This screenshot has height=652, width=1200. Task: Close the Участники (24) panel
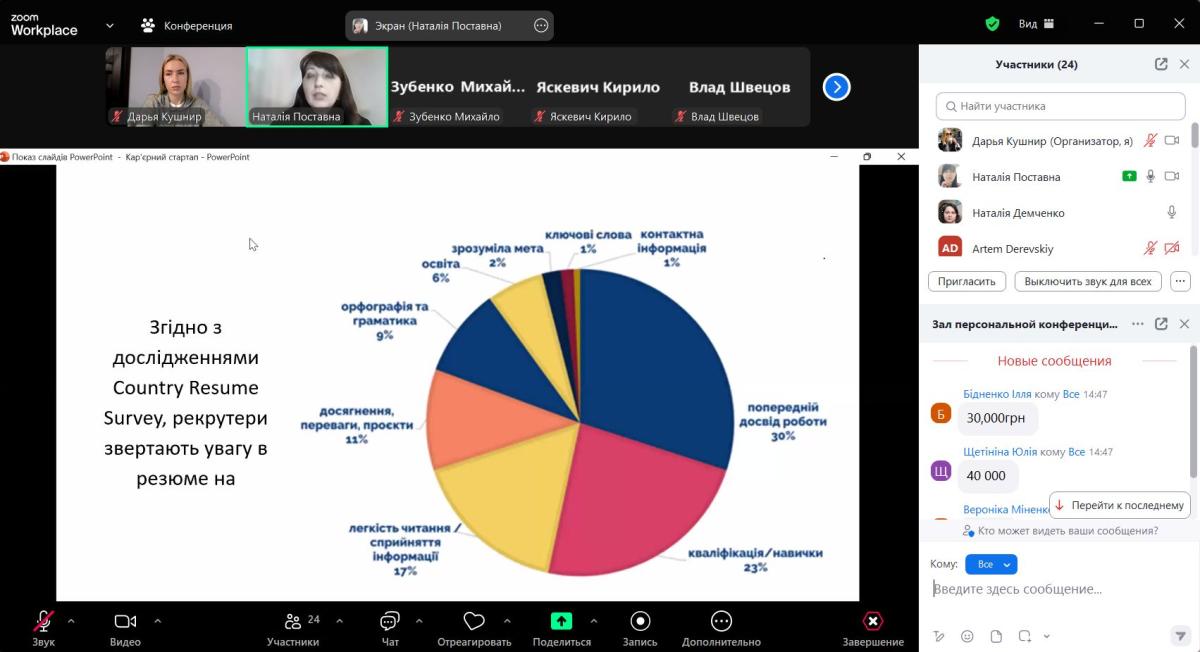pos(1184,64)
